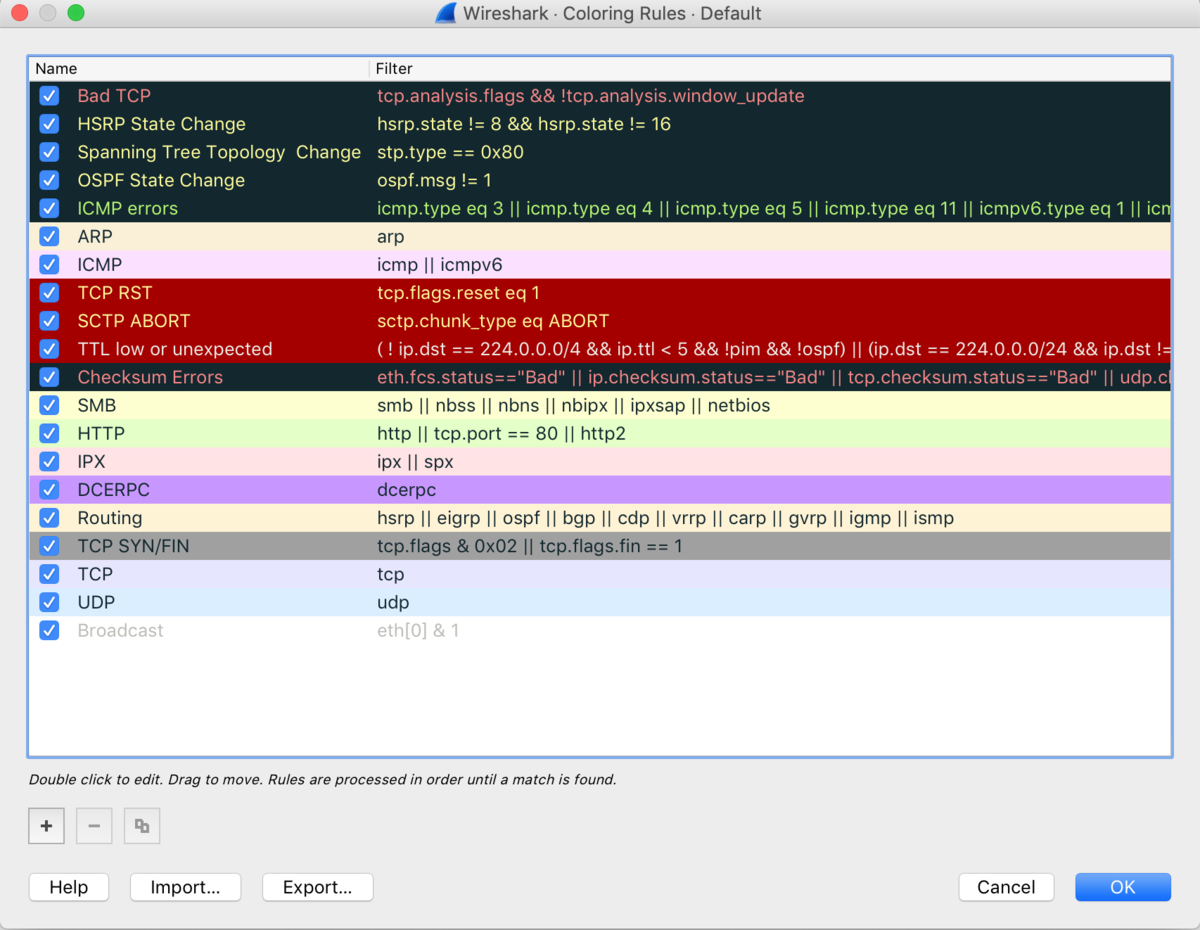
Task: Toggle the Broadcast rule checkbox
Action: 49,630
